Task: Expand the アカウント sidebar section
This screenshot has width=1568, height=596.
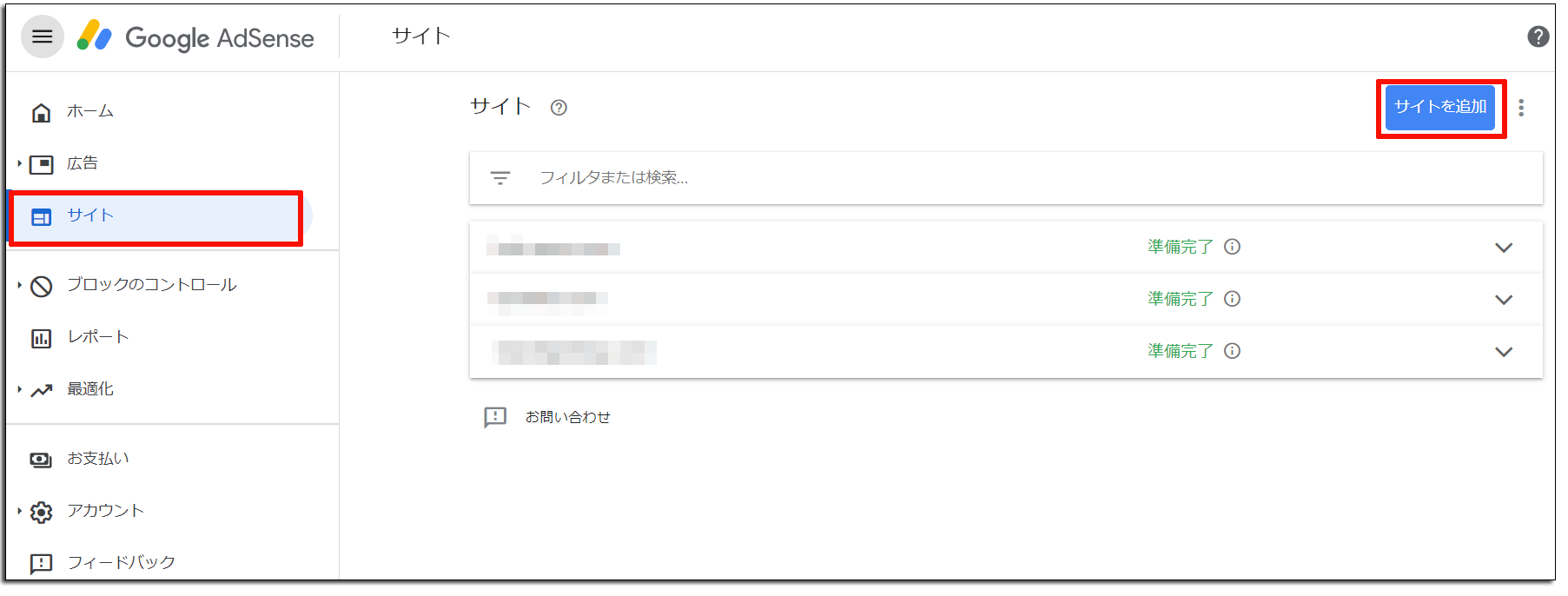Action: pyautogui.click(x=19, y=511)
